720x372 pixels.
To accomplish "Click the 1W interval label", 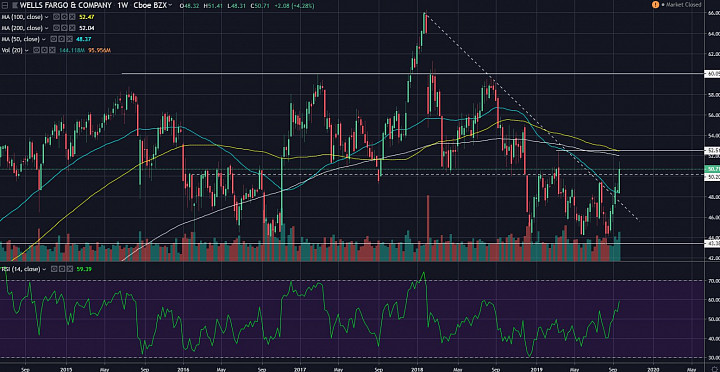I will (x=122, y=5).
